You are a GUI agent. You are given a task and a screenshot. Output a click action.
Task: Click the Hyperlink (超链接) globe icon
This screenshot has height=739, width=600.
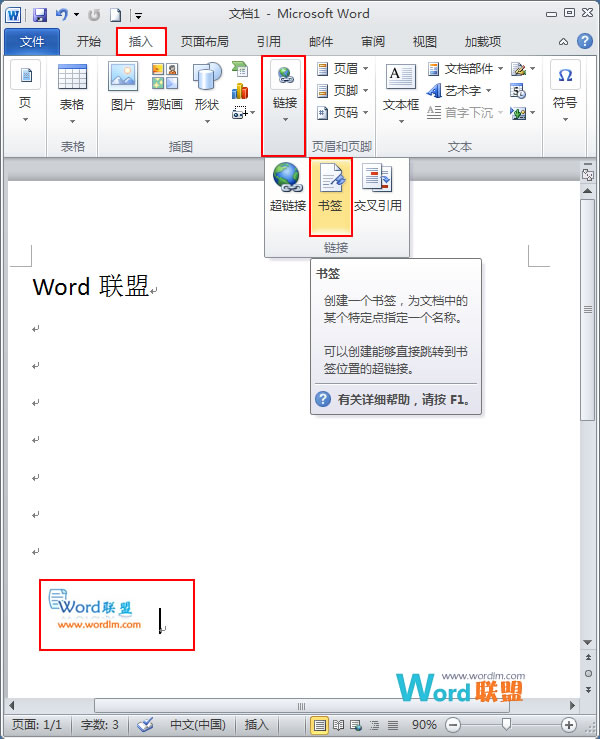[288, 187]
